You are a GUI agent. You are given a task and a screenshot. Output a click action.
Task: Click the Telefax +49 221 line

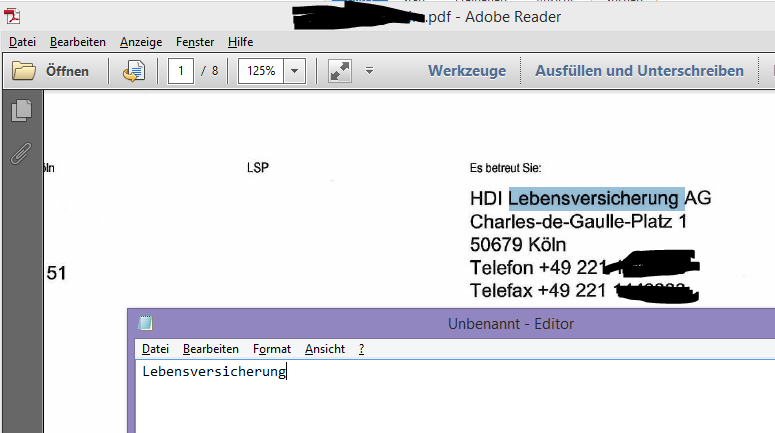coord(538,291)
